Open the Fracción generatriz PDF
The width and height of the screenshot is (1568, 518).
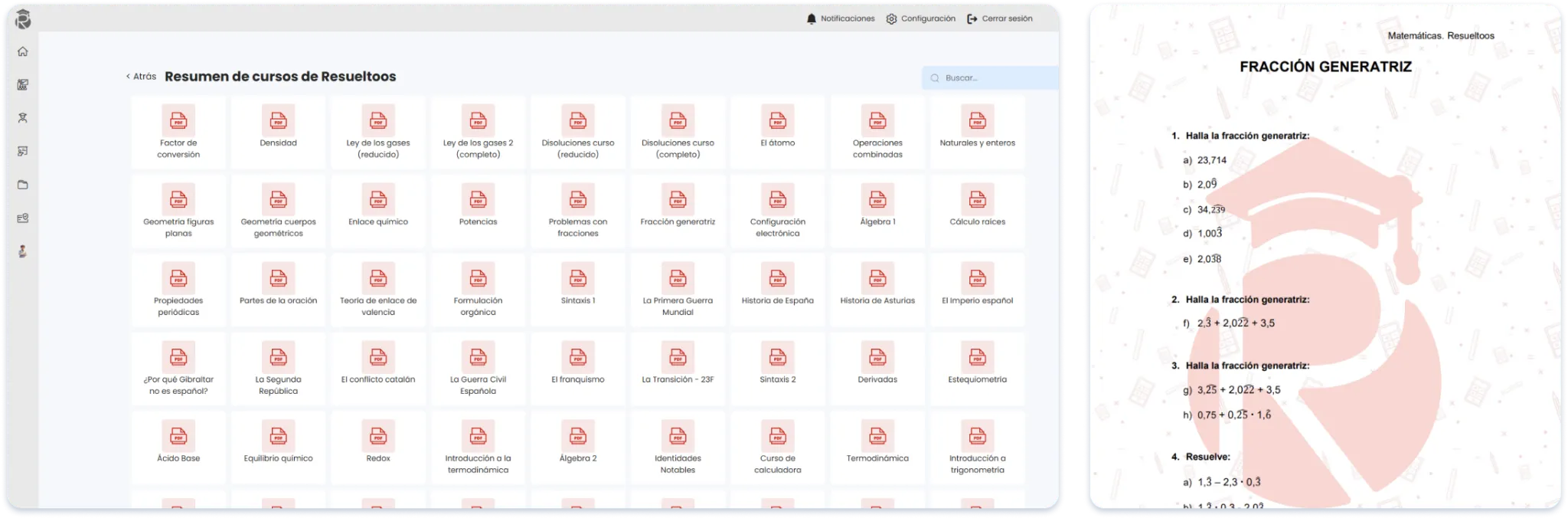[x=678, y=208]
